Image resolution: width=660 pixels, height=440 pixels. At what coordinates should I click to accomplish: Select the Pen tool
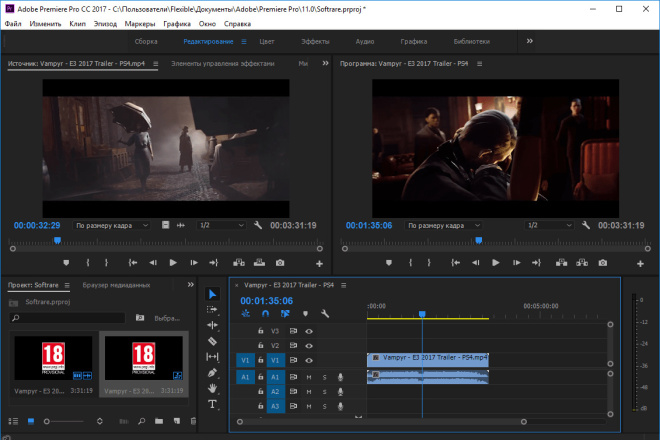coord(212,373)
